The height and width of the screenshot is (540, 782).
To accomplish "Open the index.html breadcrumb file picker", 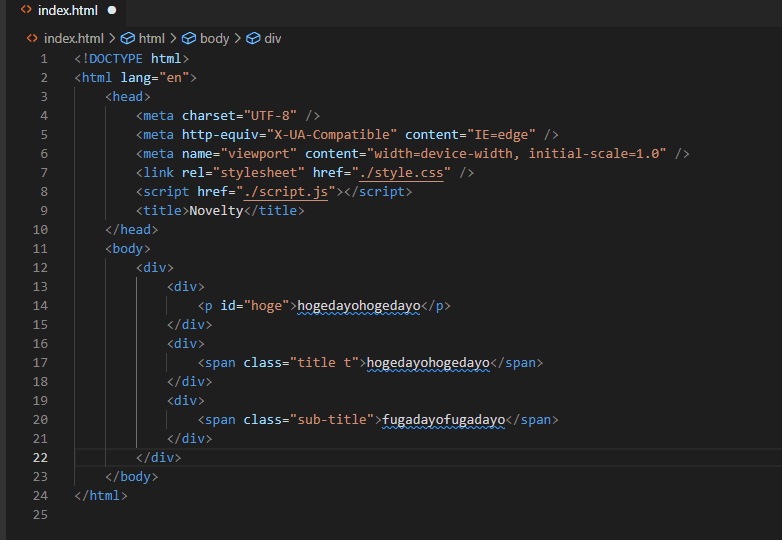I will [73, 38].
